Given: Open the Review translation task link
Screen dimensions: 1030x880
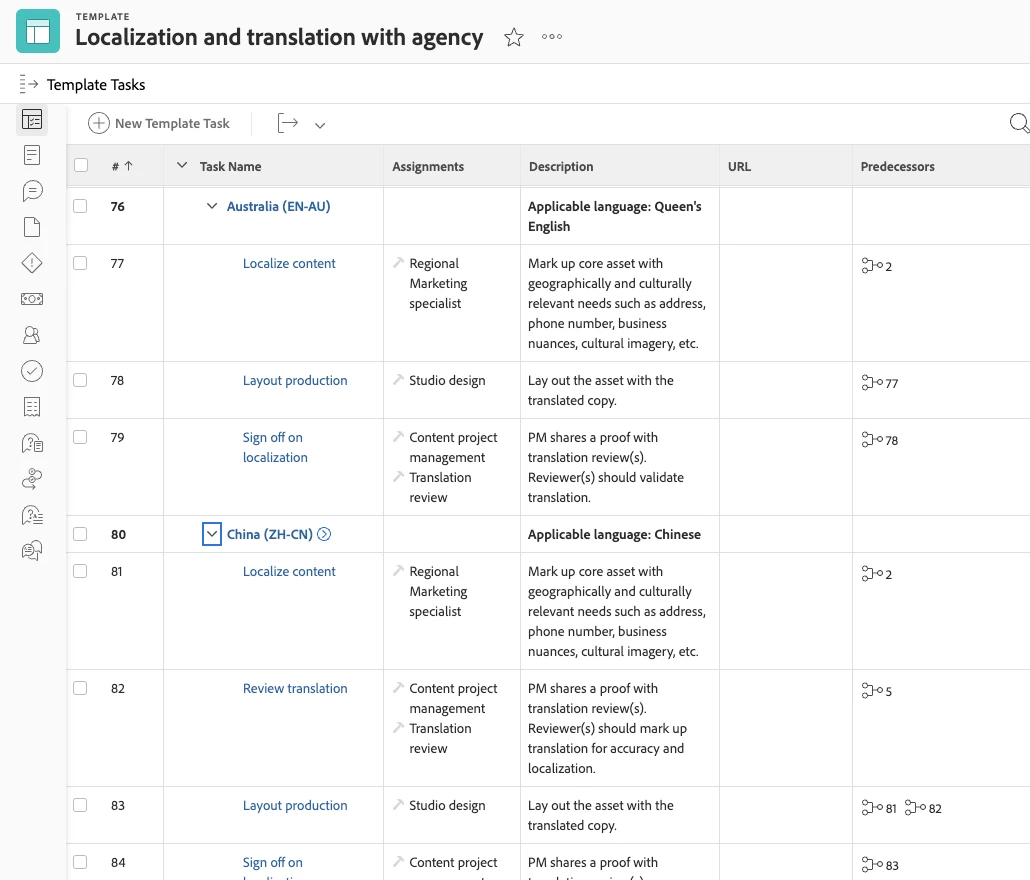Looking at the screenshot, I should (x=295, y=688).
